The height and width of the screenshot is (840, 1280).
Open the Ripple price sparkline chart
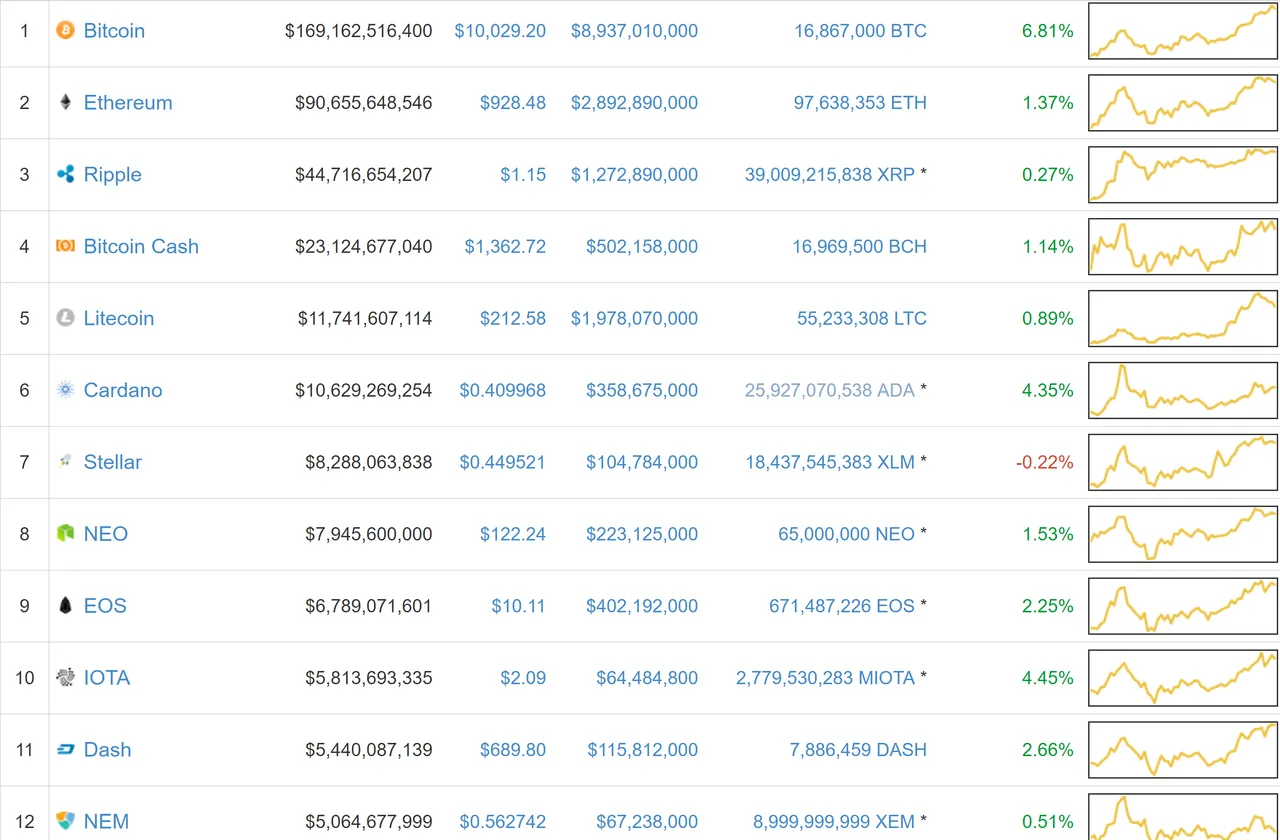click(x=1183, y=175)
